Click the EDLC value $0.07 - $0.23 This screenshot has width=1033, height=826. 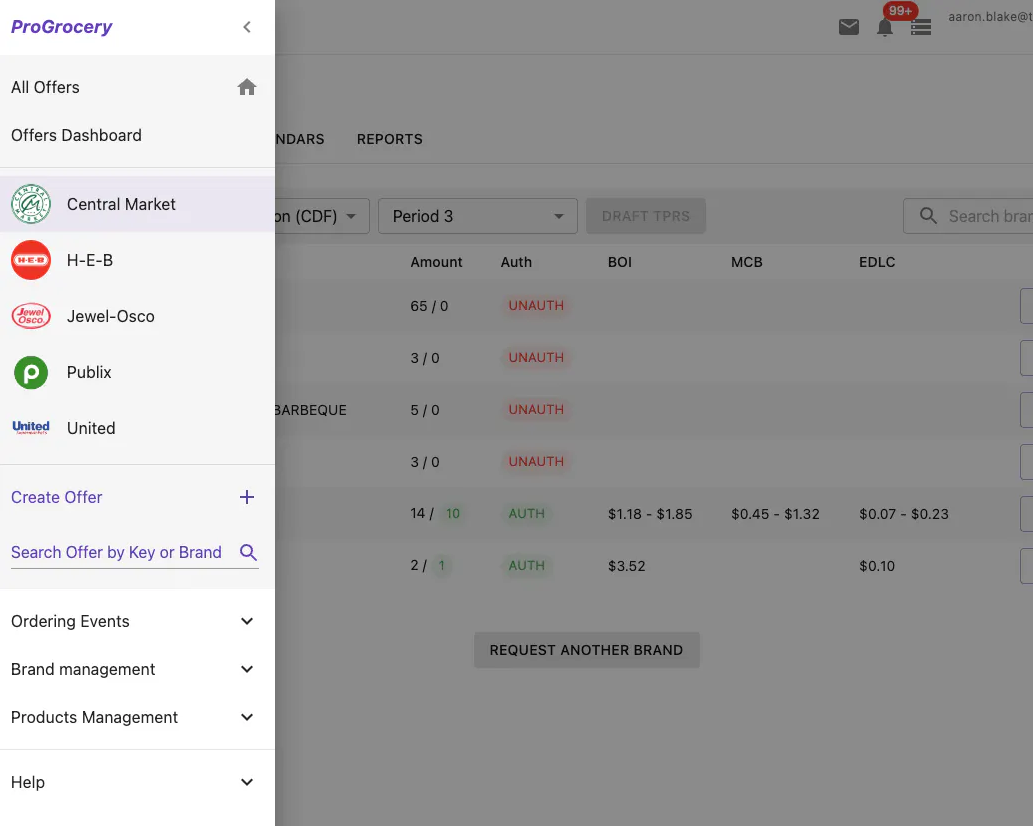pos(903,514)
